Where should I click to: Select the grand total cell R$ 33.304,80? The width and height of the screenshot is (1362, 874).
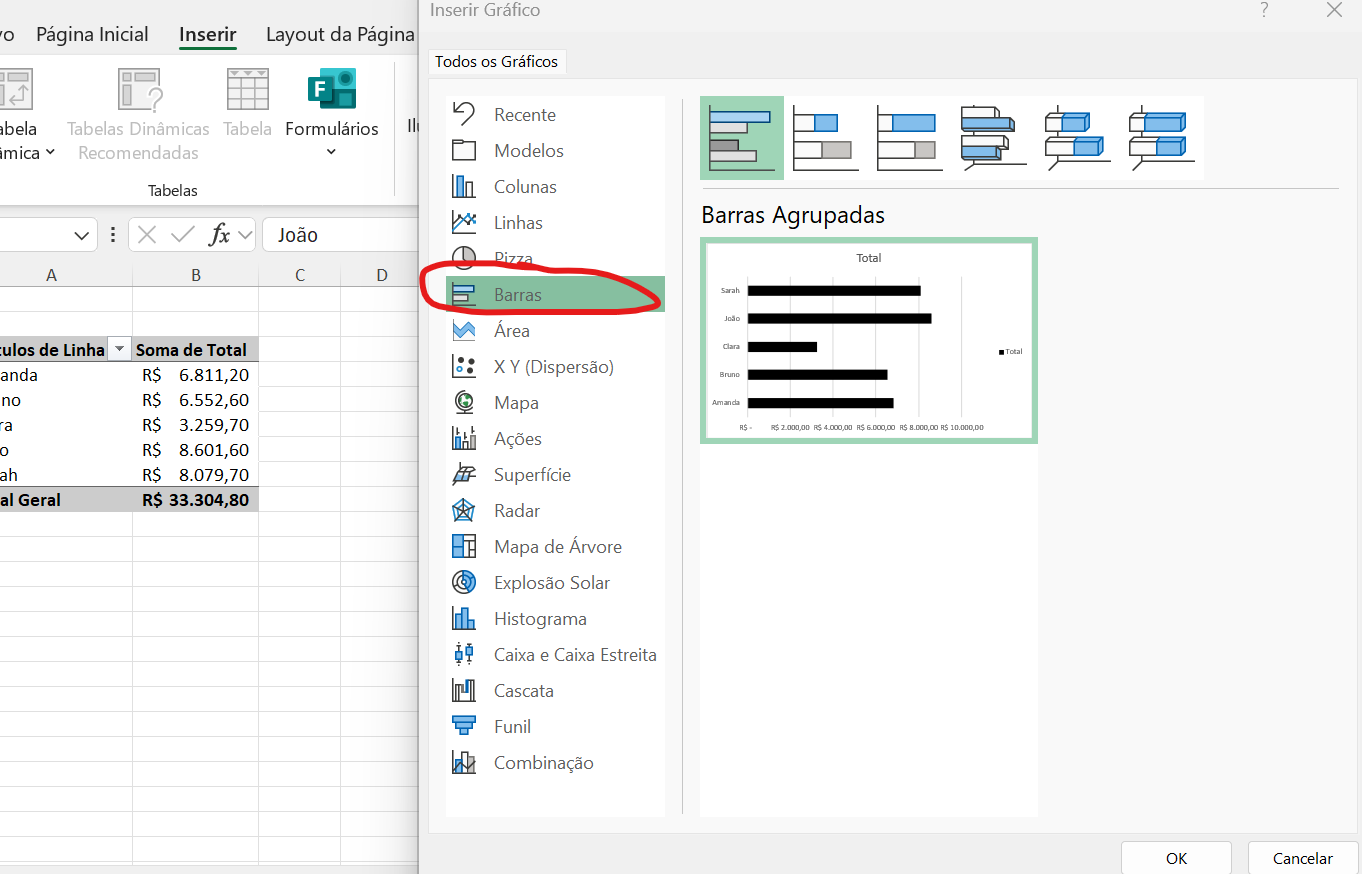coord(196,500)
